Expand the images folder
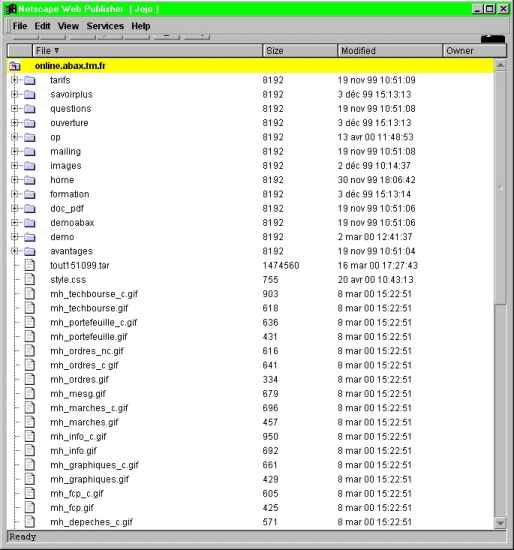 point(14,166)
